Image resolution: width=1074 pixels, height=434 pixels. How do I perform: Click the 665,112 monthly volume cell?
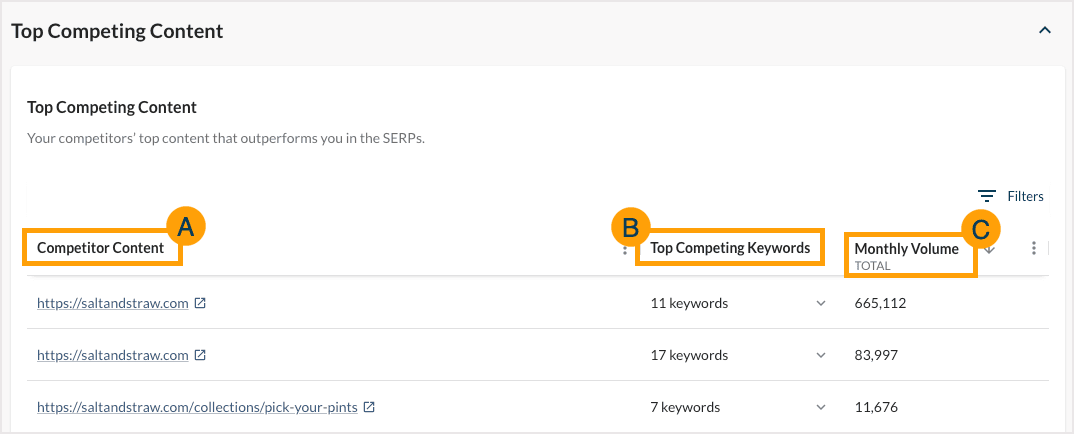[x=880, y=303]
